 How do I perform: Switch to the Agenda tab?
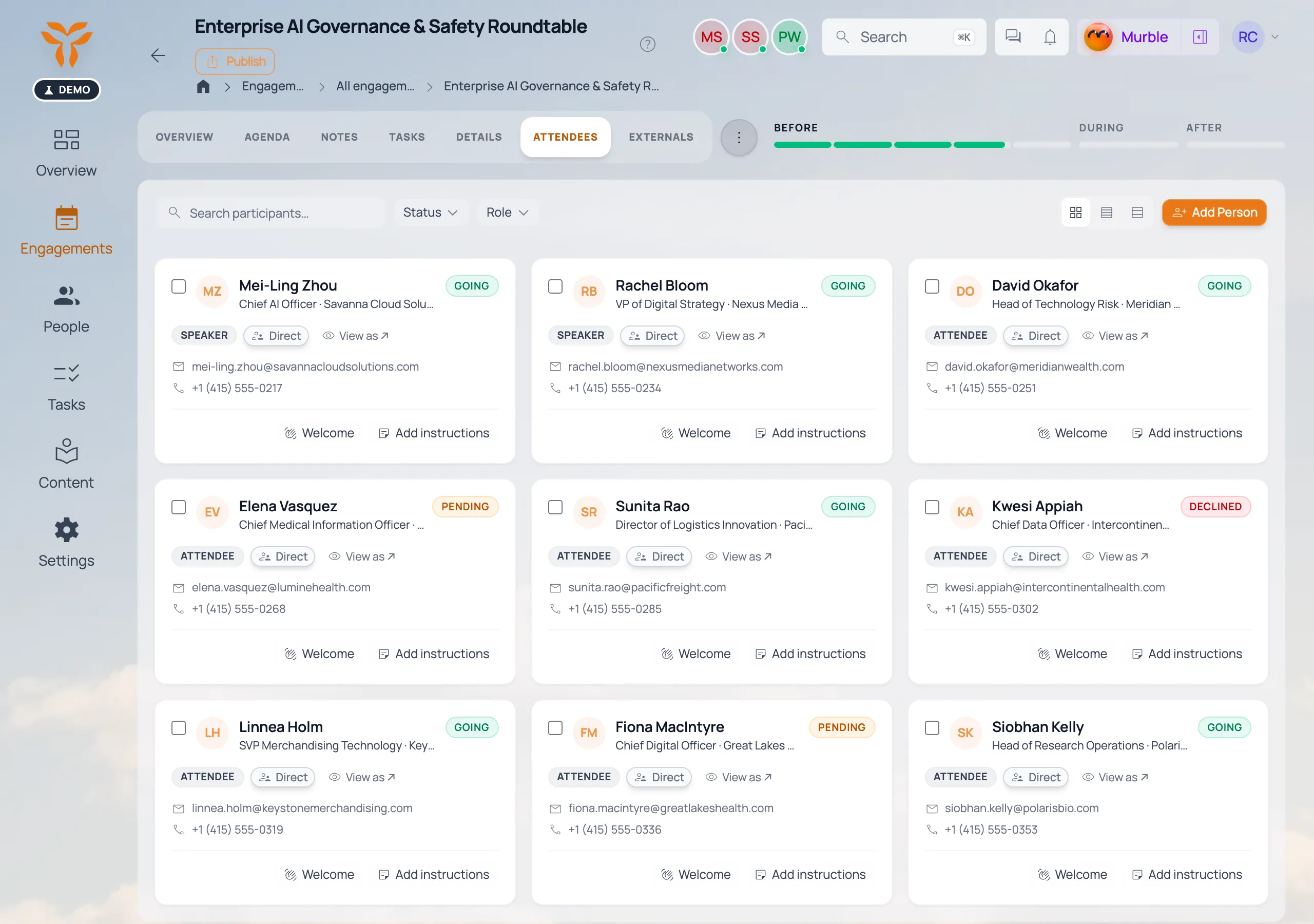(x=267, y=137)
